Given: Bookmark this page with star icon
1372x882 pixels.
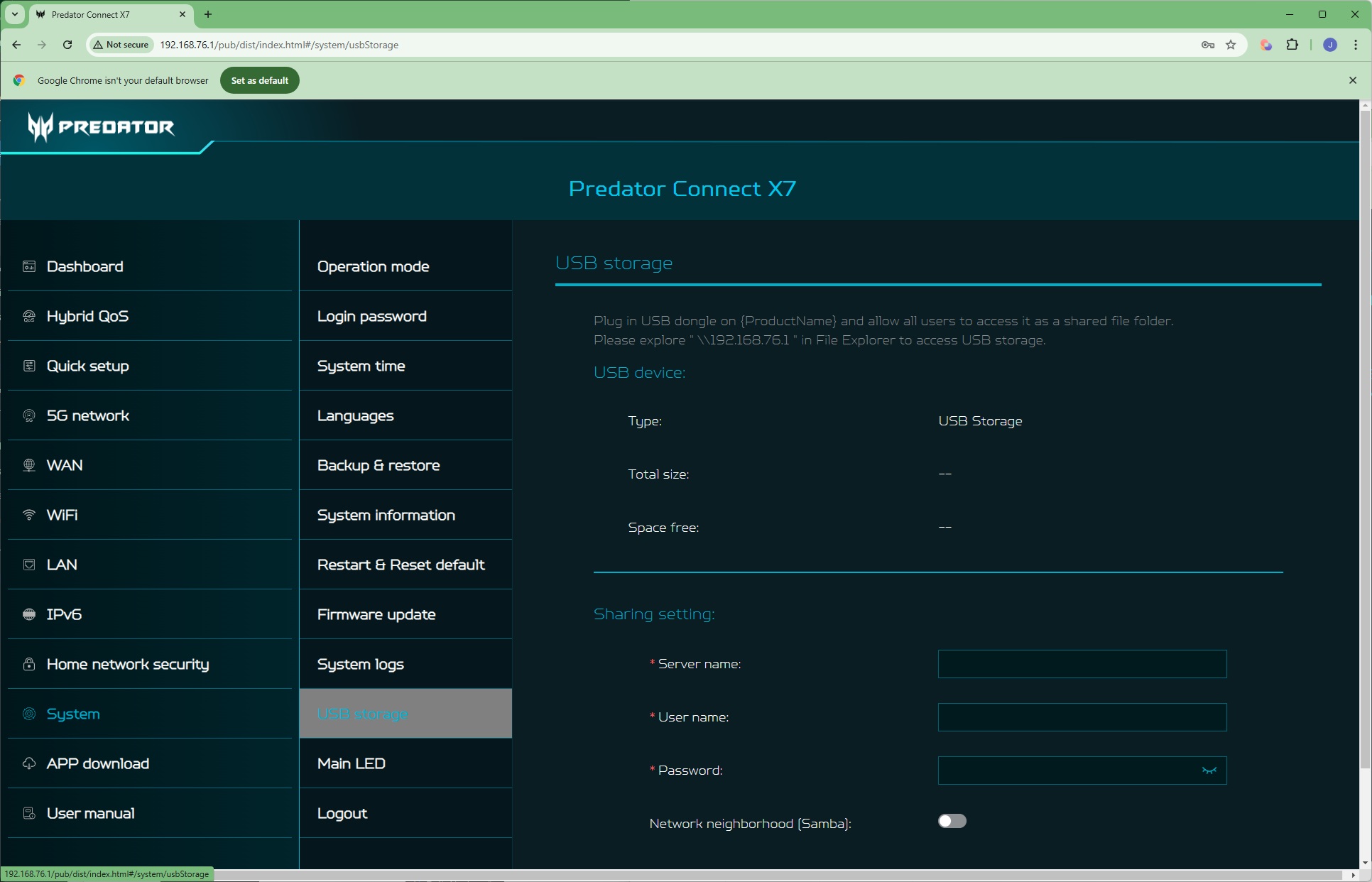Looking at the screenshot, I should coord(1231,45).
